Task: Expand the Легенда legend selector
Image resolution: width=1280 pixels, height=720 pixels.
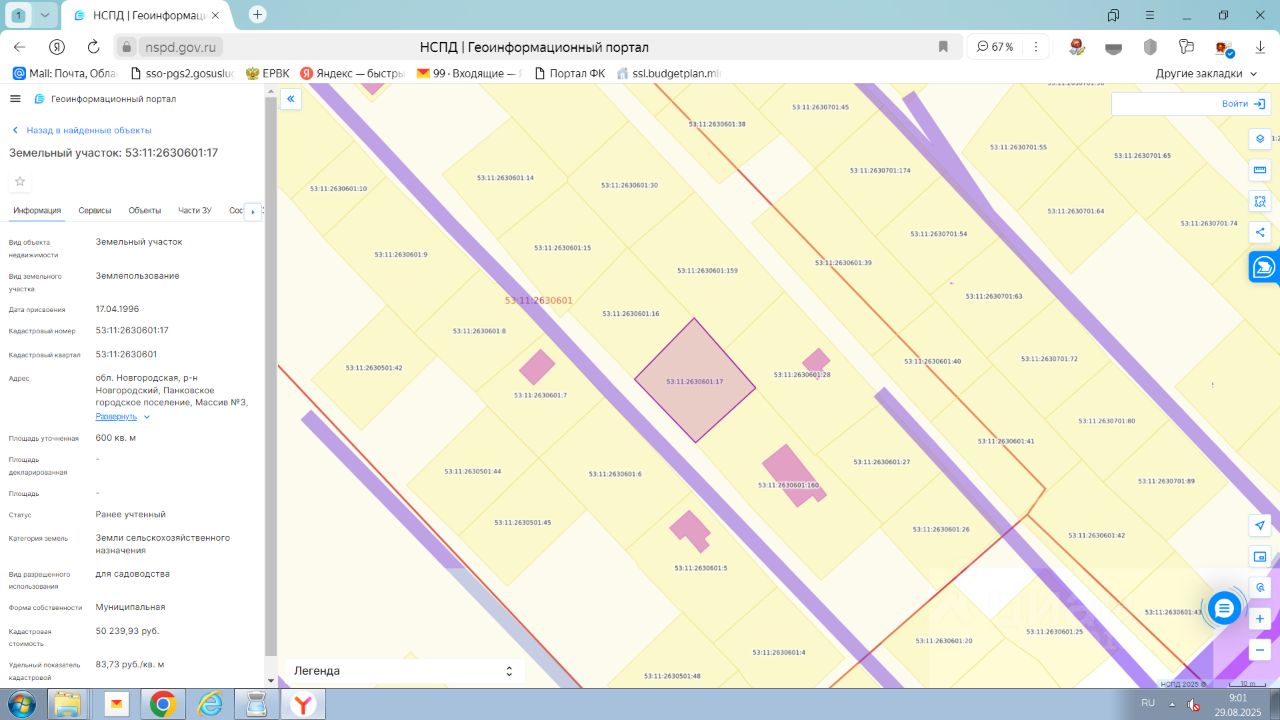Action: (x=402, y=671)
